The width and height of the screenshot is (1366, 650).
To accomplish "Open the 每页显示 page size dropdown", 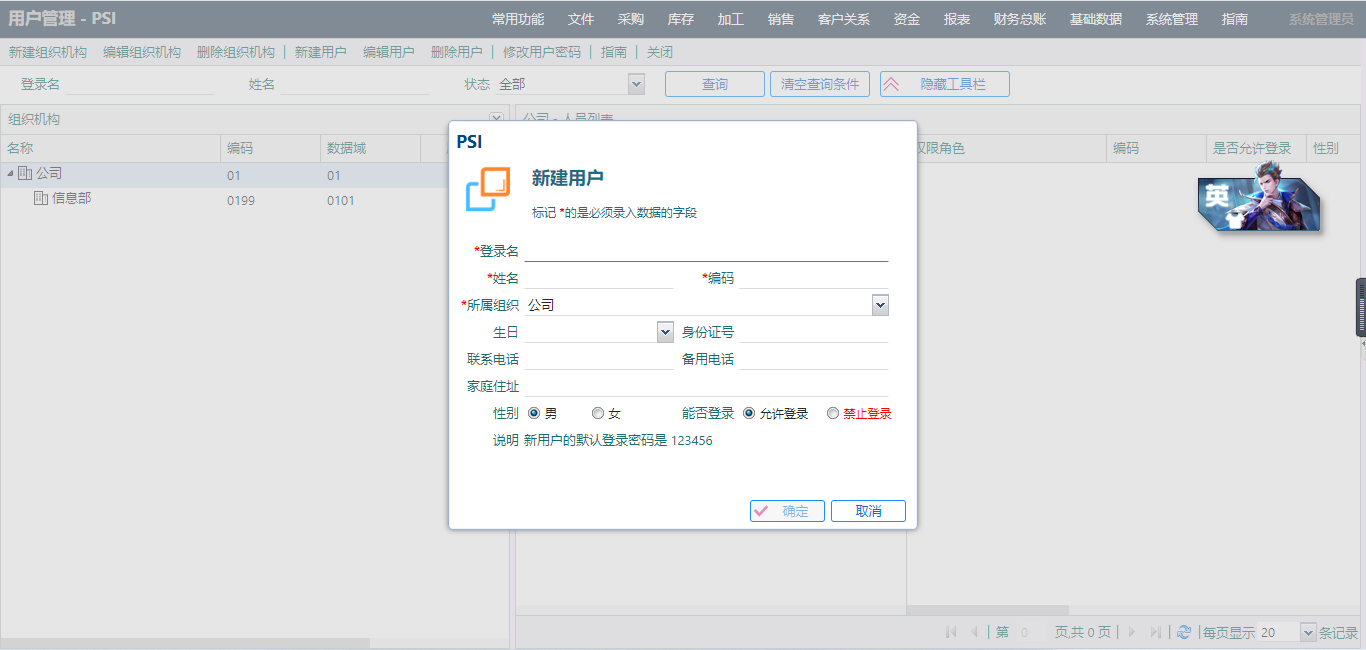I will pyautogui.click(x=1309, y=632).
